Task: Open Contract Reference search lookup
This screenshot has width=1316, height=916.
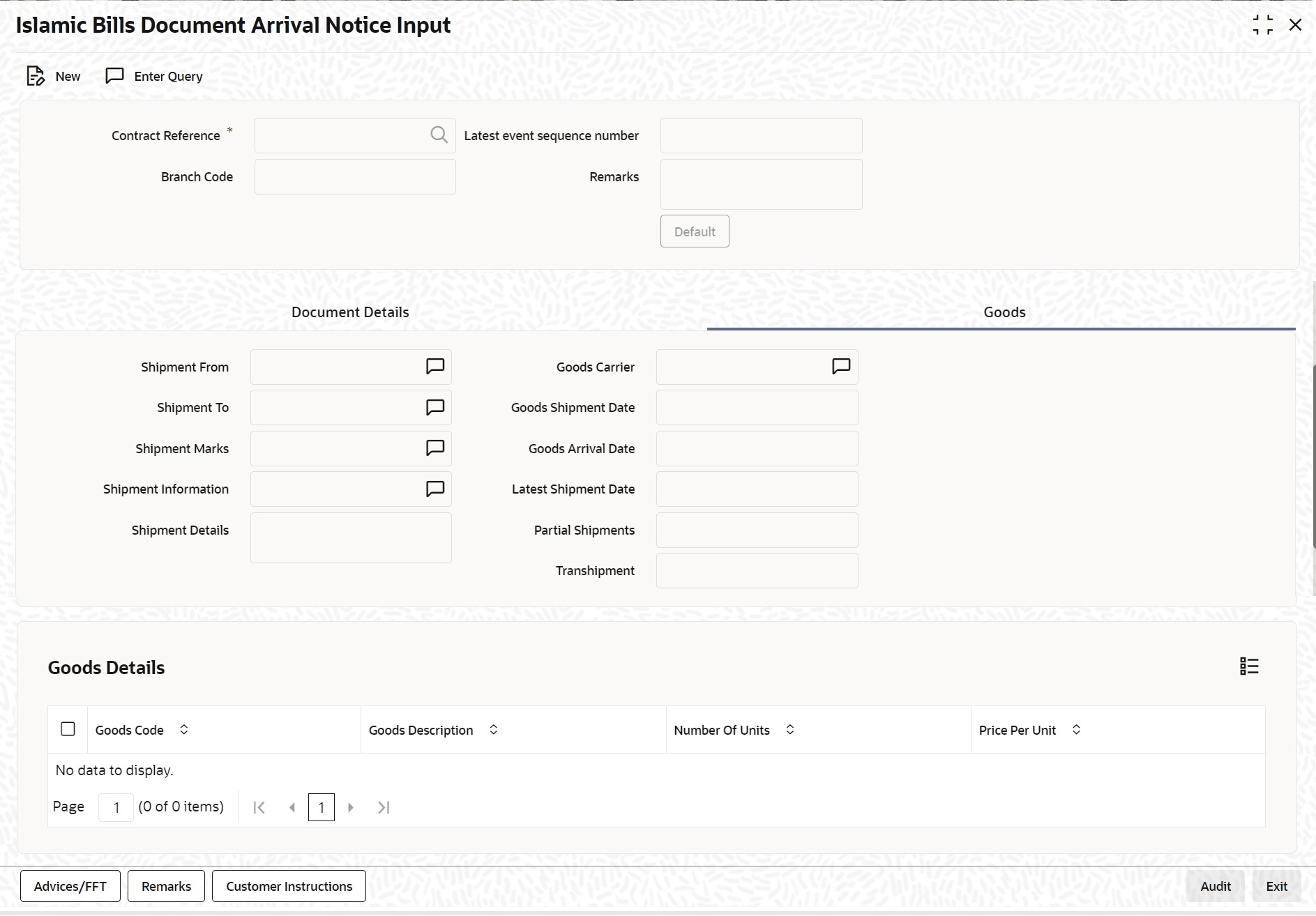Action: coord(439,135)
